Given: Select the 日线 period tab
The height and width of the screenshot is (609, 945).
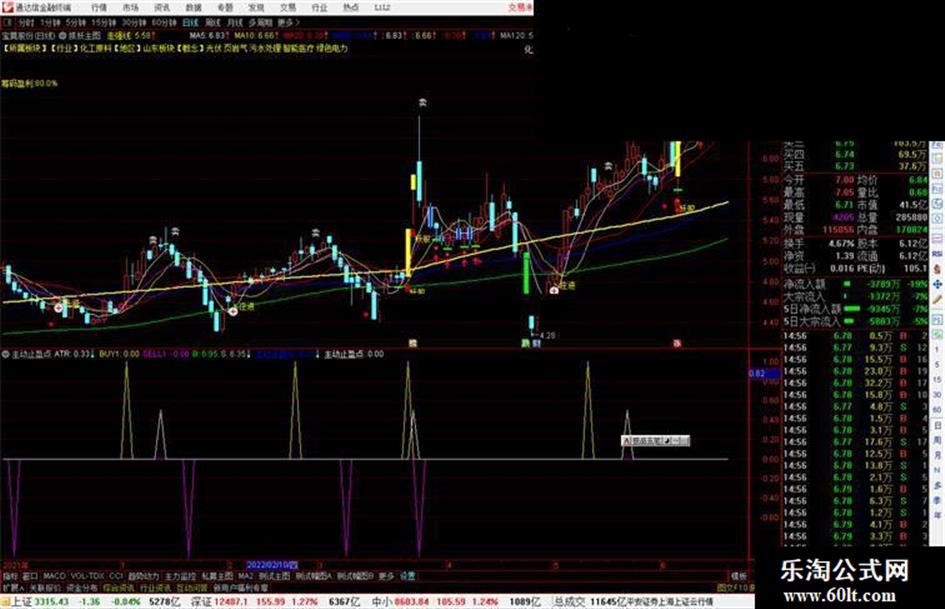Looking at the screenshot, I should tap(190, 22).
